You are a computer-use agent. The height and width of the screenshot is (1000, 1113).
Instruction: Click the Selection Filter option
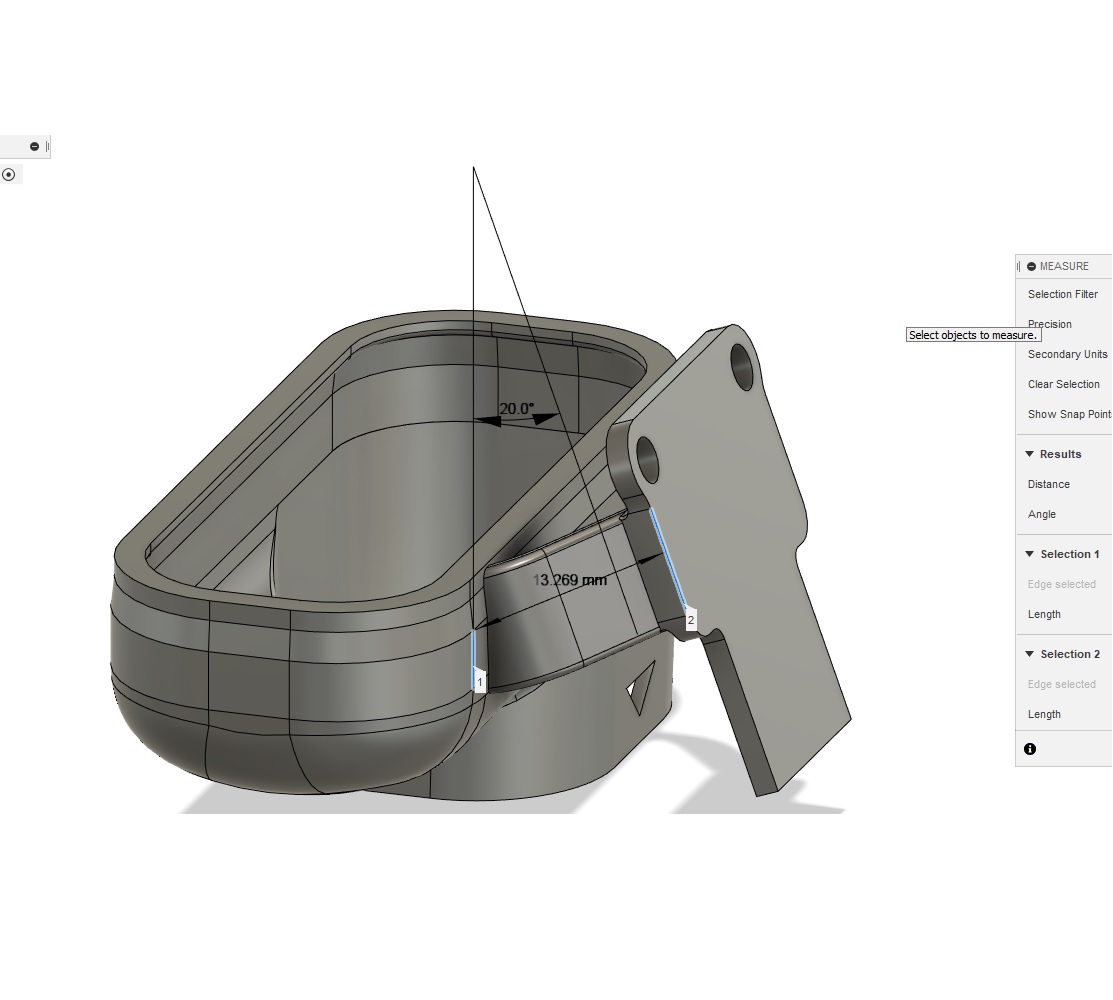click(1062, 294)
